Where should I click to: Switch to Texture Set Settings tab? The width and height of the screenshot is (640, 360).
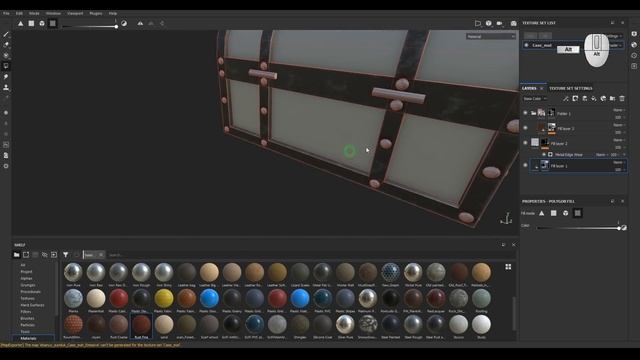570,88
